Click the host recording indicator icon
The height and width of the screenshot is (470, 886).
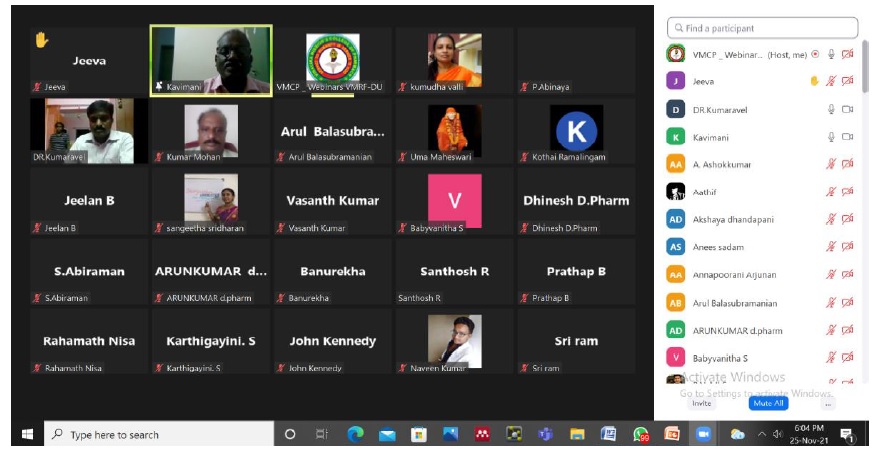click(x=814, y=54)
